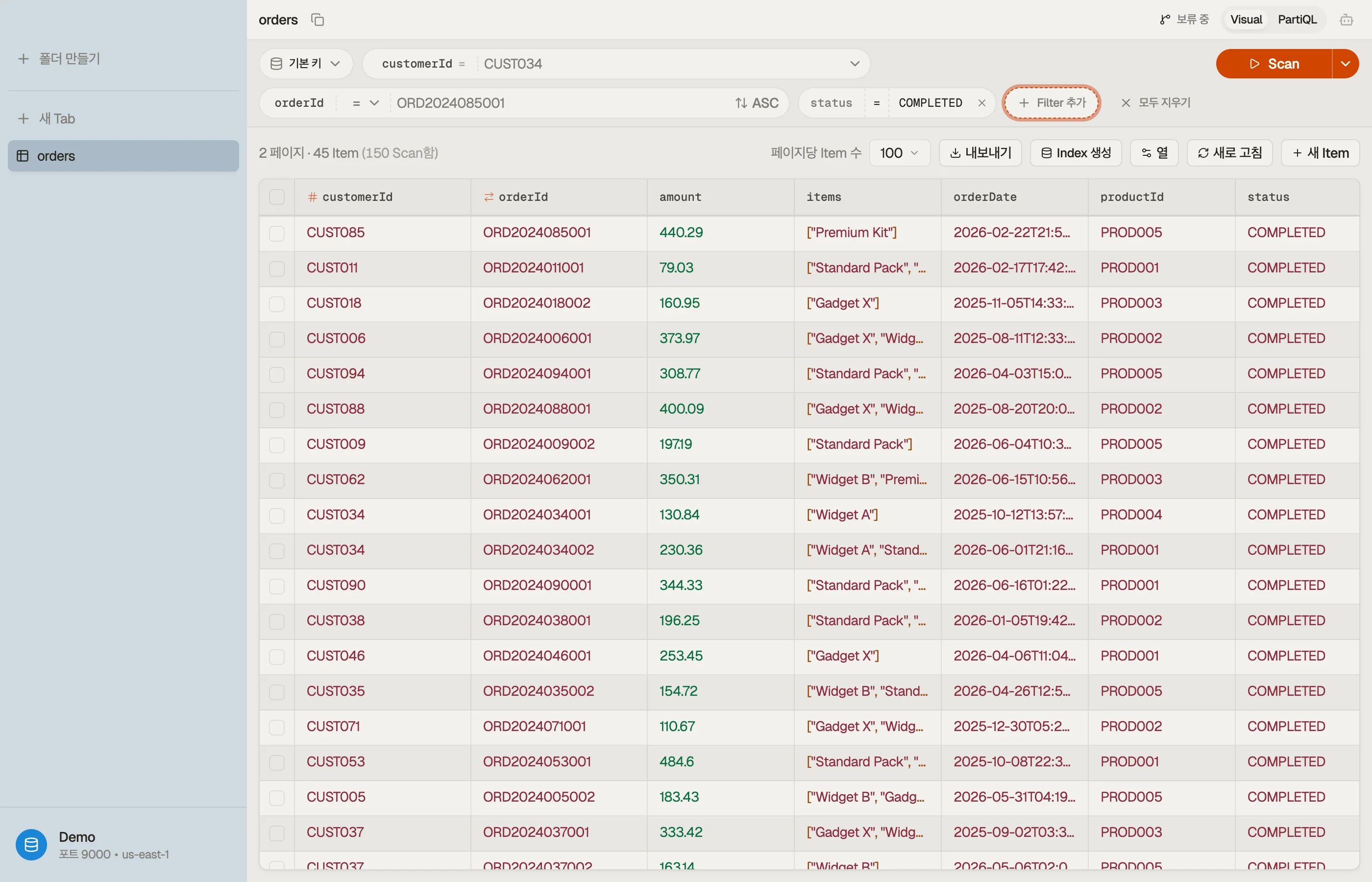Select the checkbox for the CUST085 row
1372x882 pixels.
pos(276,233)
